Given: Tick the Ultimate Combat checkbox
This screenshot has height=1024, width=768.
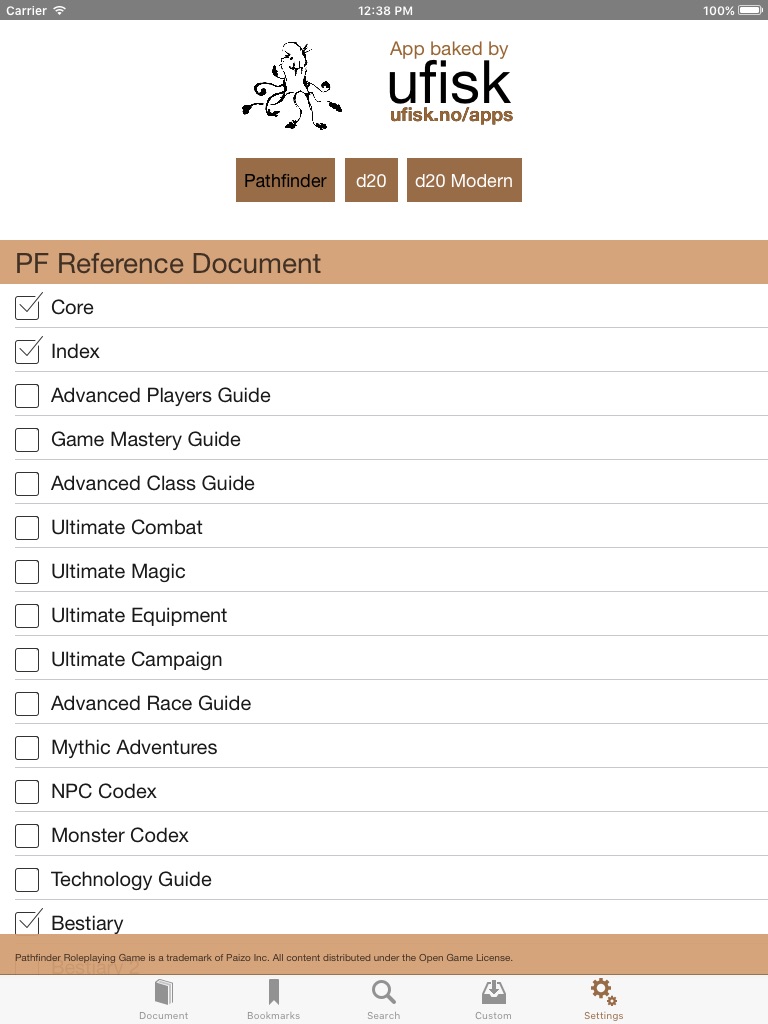Looking at the screenshot, I should (x=27, y=528).
